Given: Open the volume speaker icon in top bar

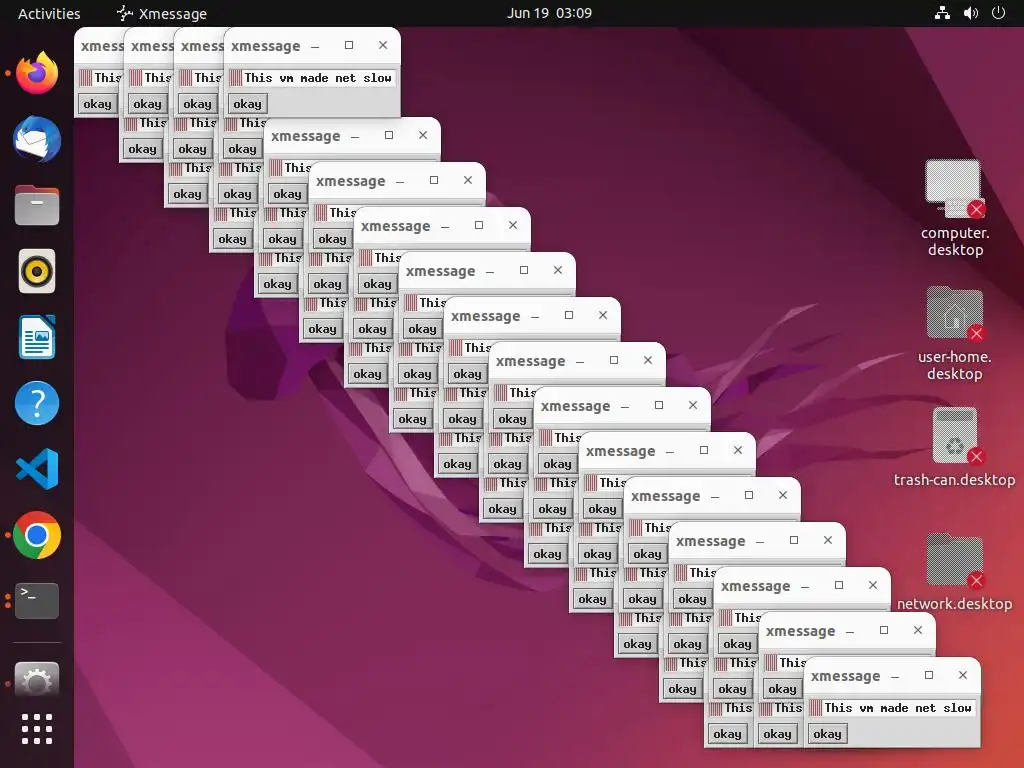Looking at the screenshot, I should [971, 13].
